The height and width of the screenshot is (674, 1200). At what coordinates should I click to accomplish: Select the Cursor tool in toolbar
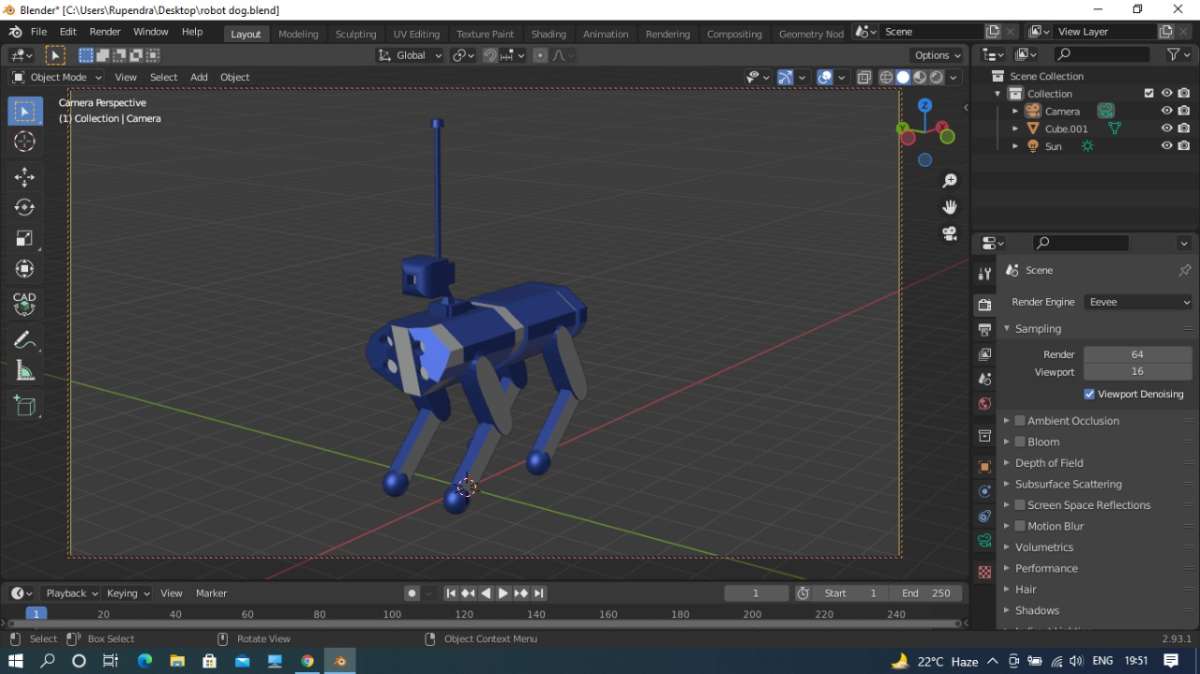(x=25, y=142)
